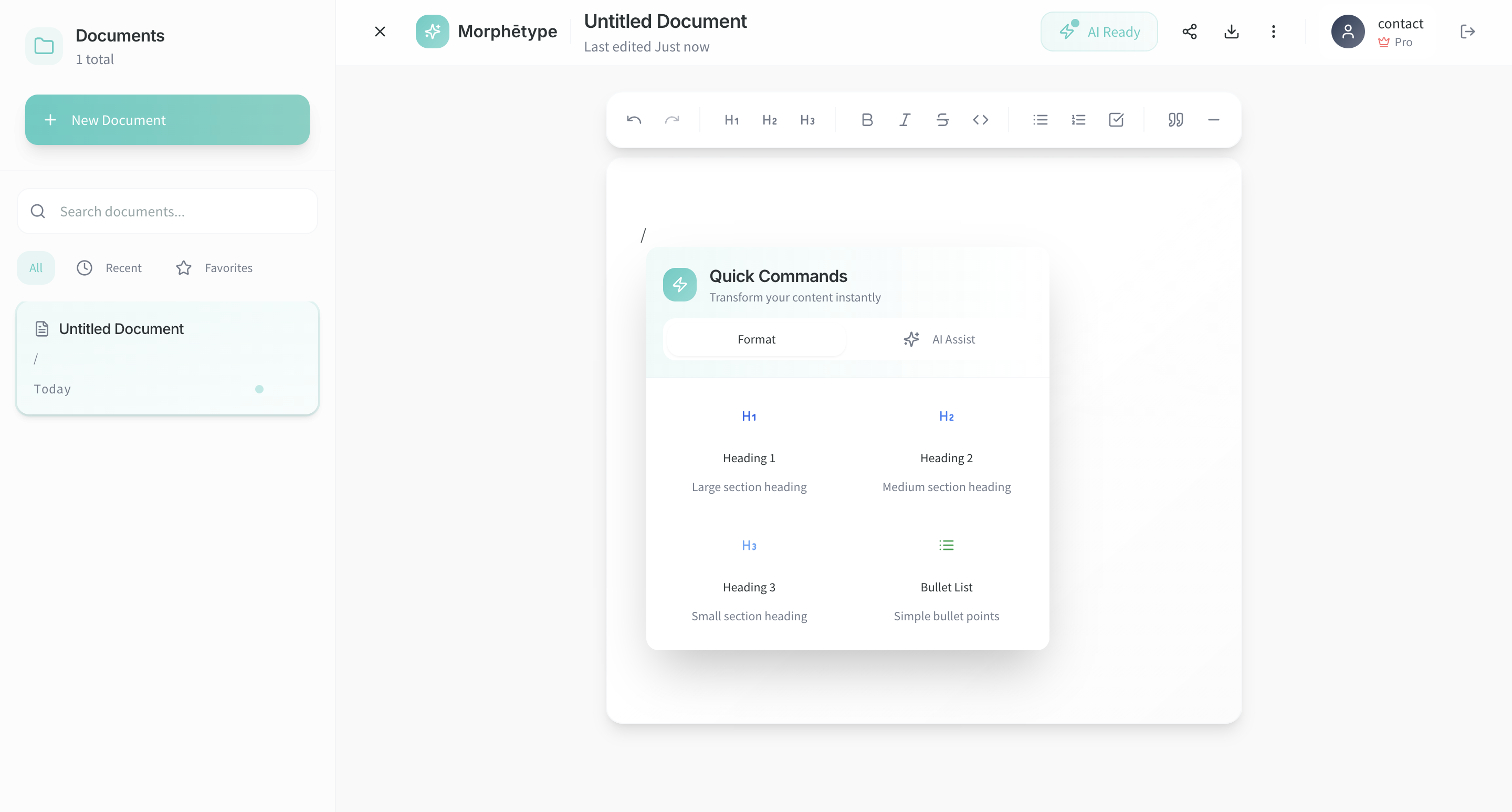Viewport: 1512px width, 812px height.
Task: Apply H3 from the formatting toolbar
Action: click(807, 120)
